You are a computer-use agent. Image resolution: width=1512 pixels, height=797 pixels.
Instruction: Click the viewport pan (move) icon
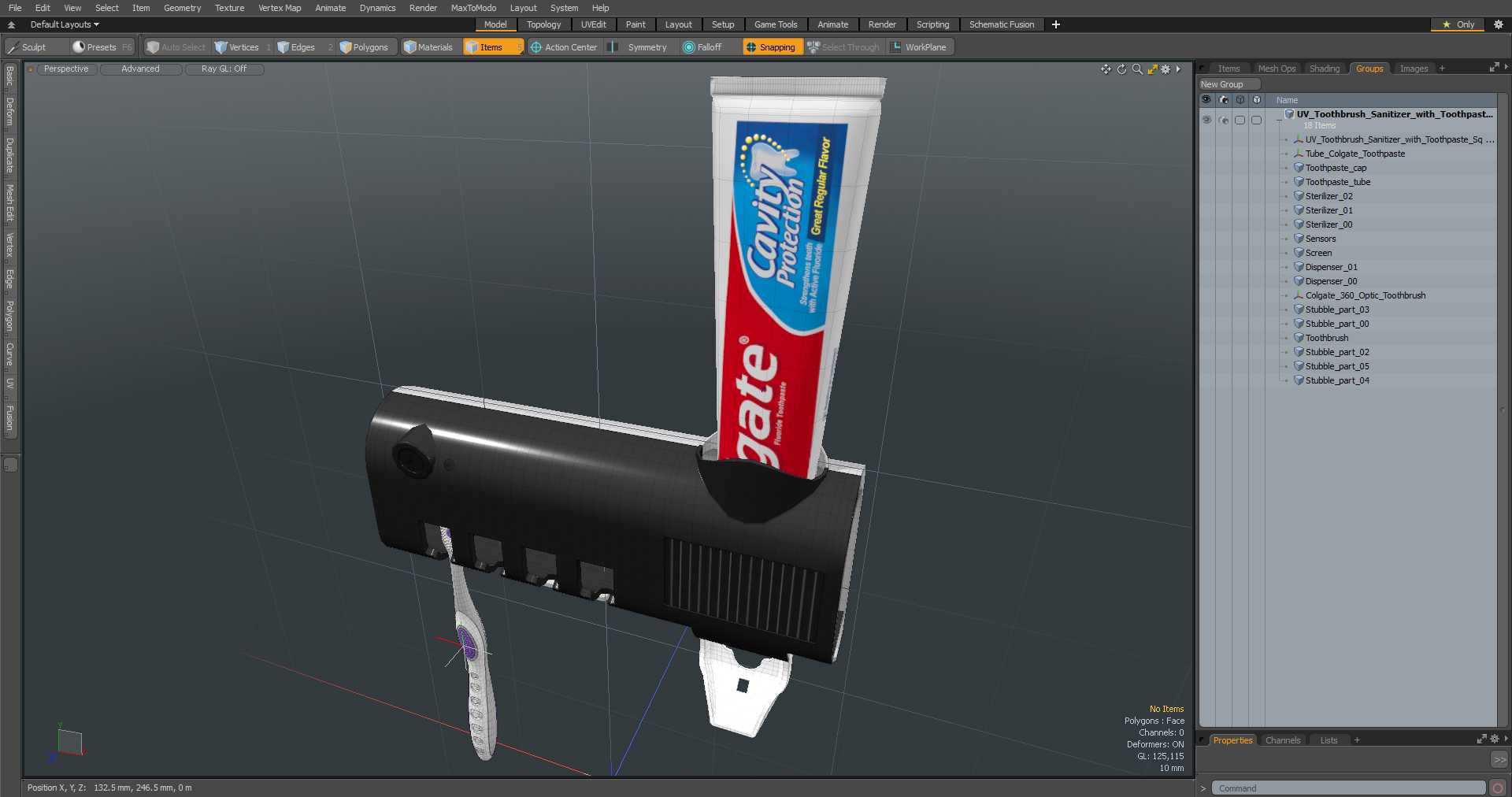(x=1106, y=69)
